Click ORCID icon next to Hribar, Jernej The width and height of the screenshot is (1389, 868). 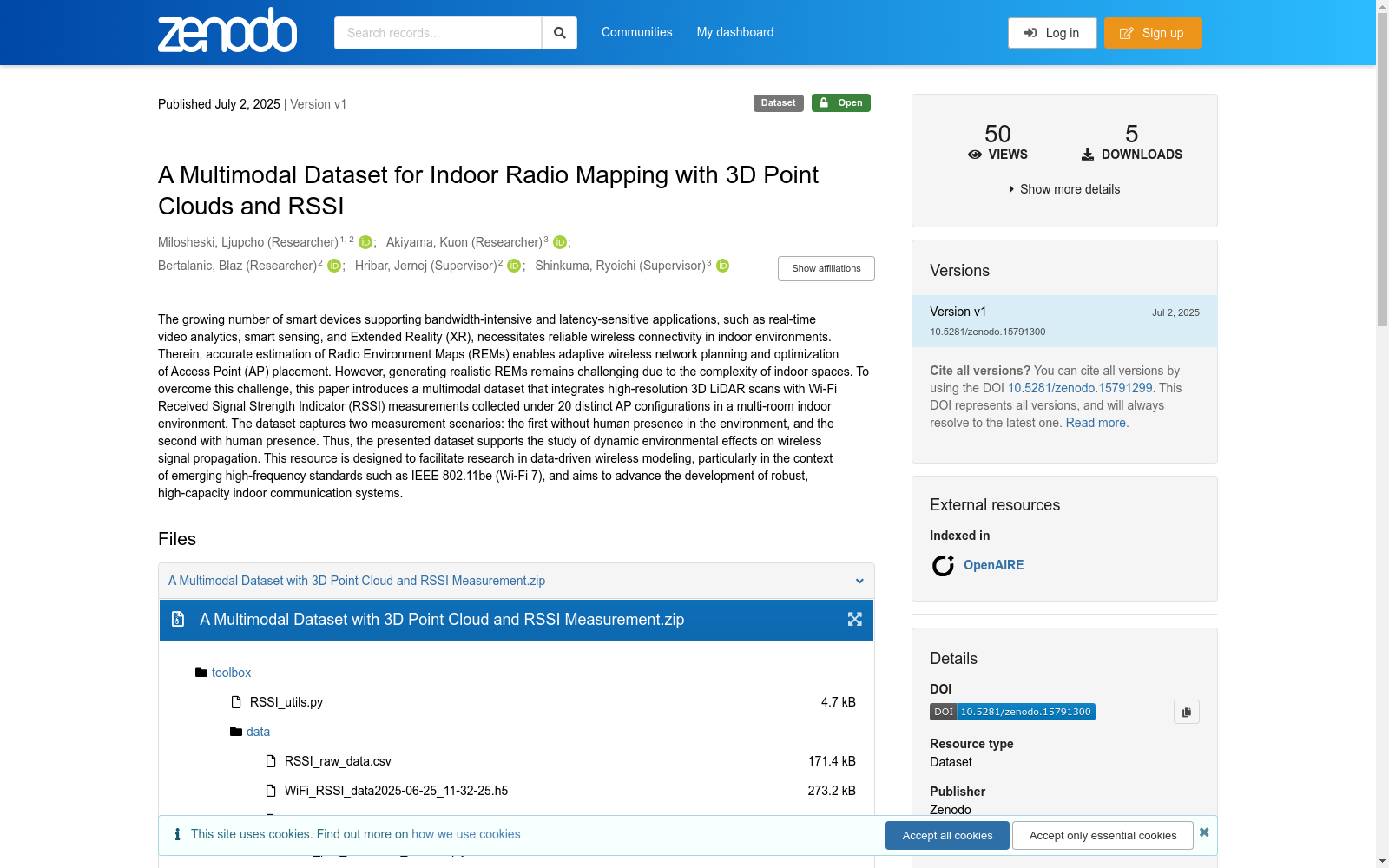[x=514, y=266]
